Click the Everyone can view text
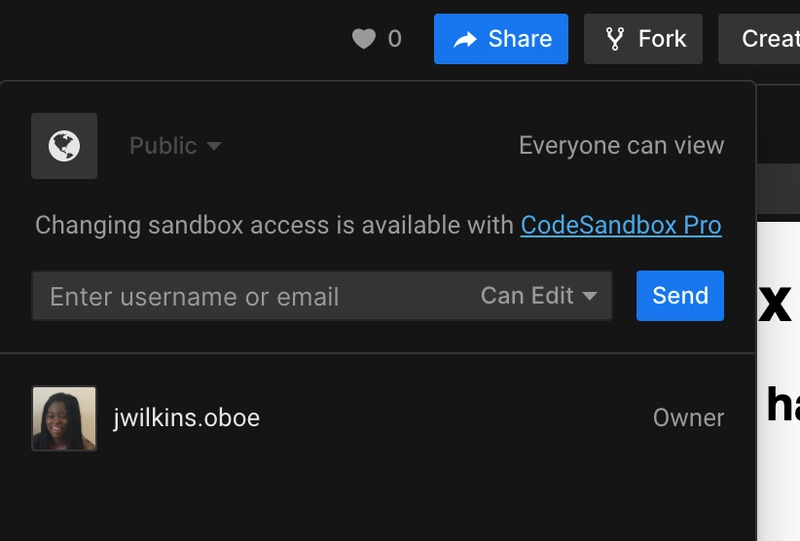 (621, 146)
